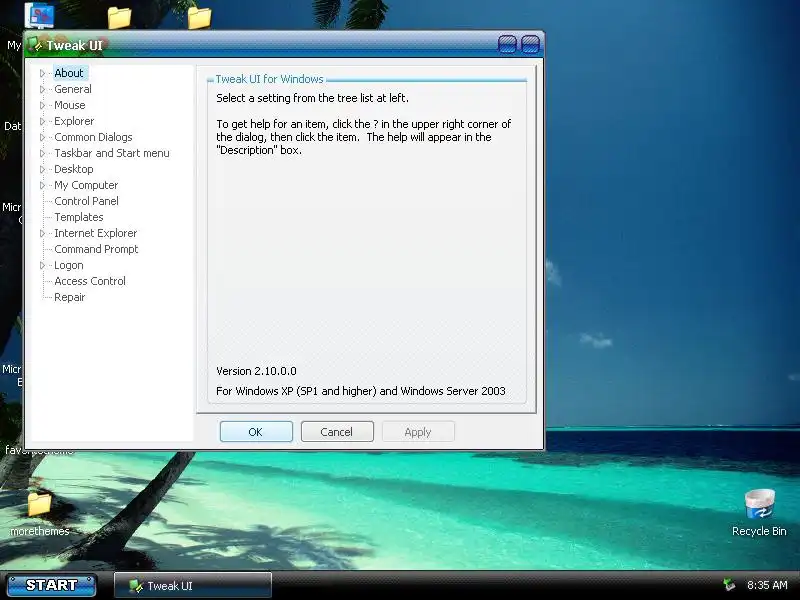Select Logon in the settings tree
The image size is (800, 600).
tap(69, 265)
